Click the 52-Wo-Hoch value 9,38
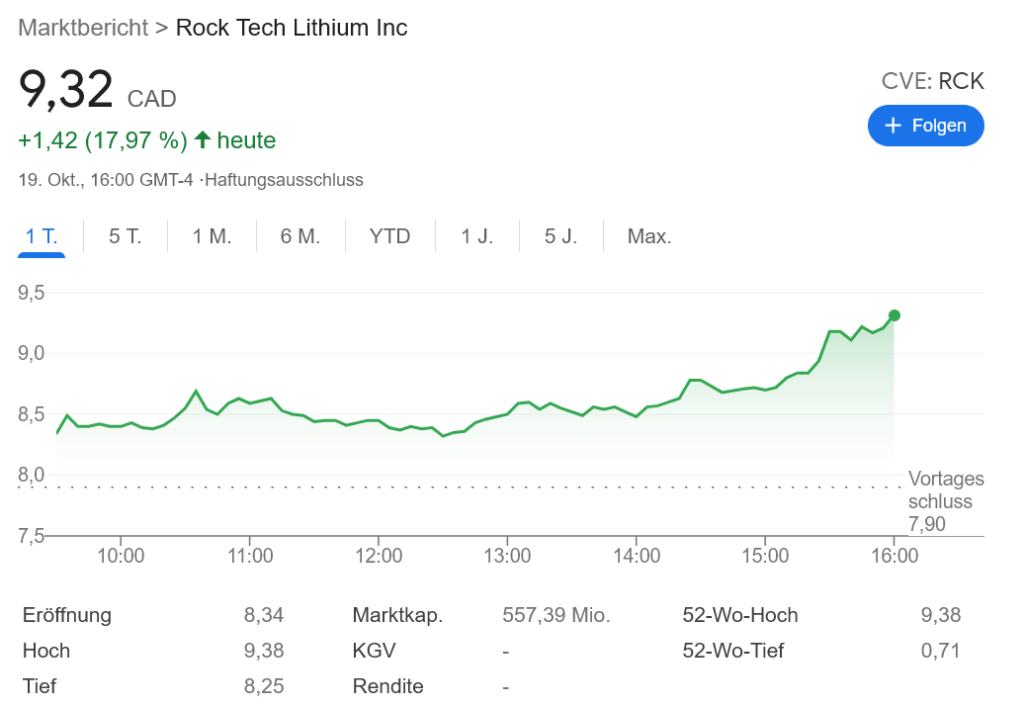The height and width of the screenshot is (708, 1024). [941, 615]
